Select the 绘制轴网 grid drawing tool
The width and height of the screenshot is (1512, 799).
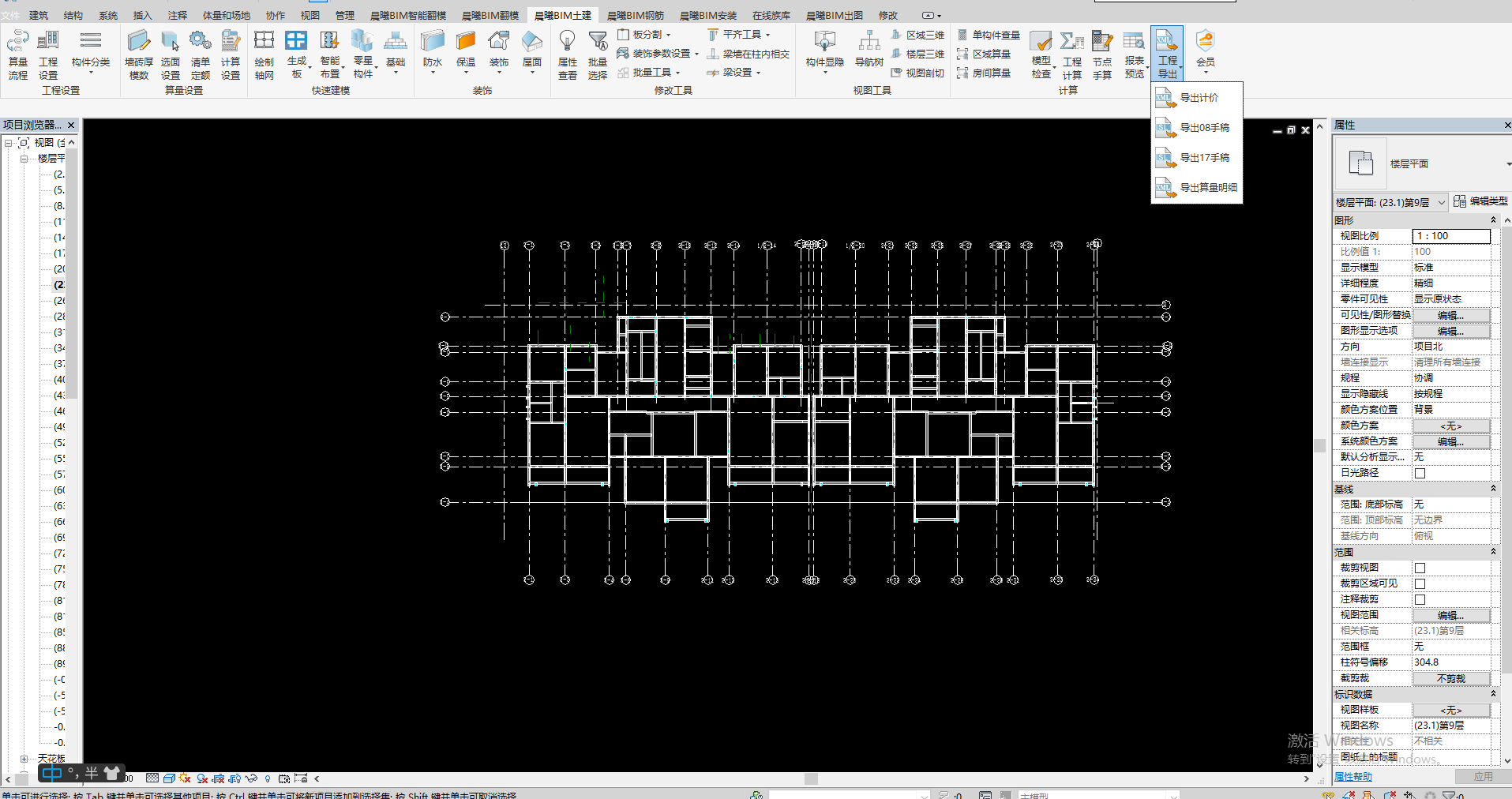pyautogui.click(x=264, y=54)
